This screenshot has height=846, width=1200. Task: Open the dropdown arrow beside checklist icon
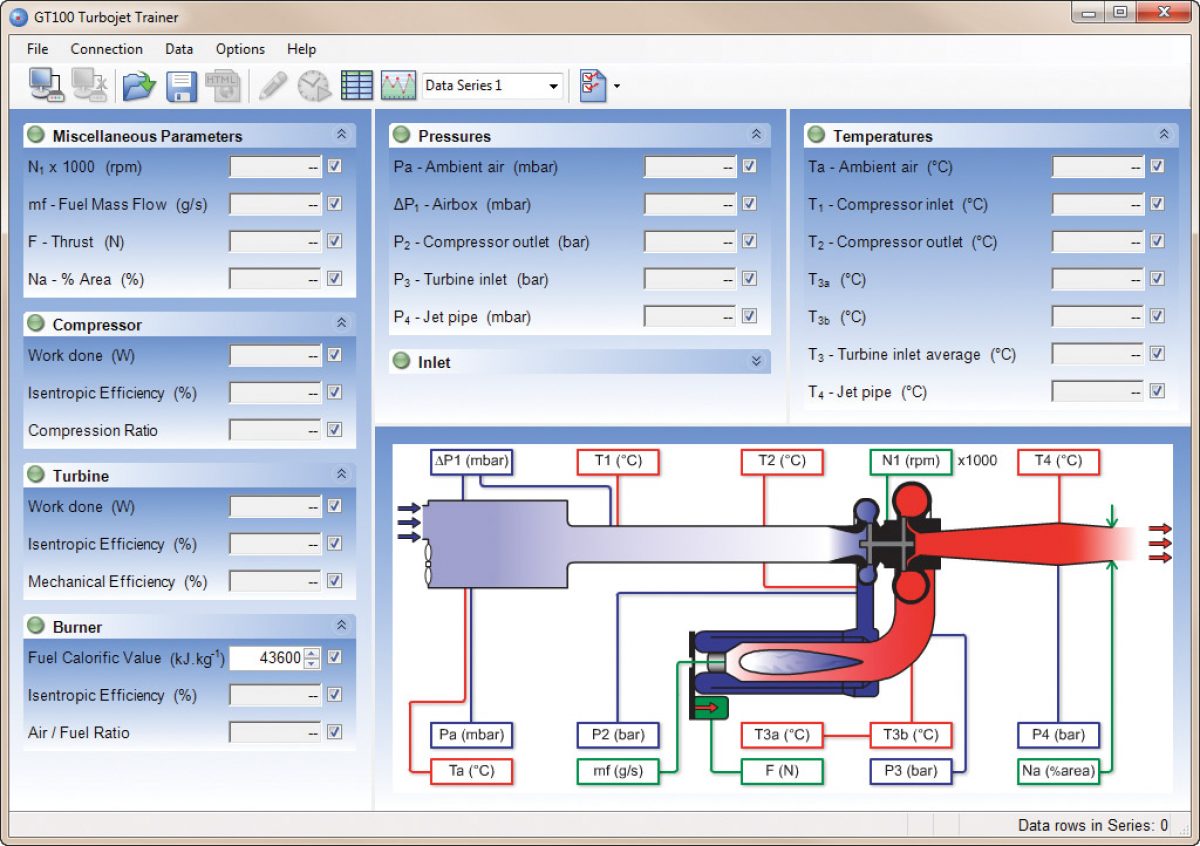[616, 86]
